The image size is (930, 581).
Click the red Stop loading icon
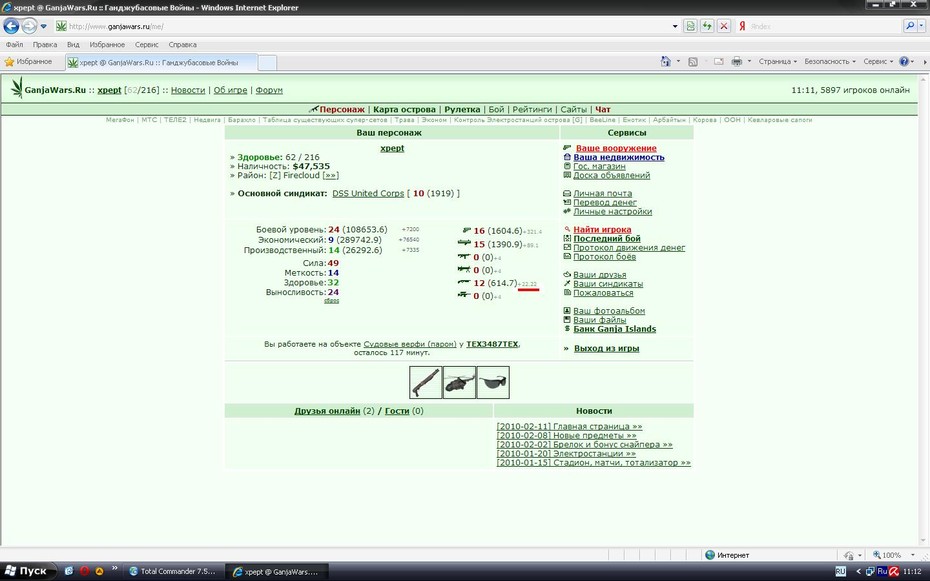tap(724, 26)
